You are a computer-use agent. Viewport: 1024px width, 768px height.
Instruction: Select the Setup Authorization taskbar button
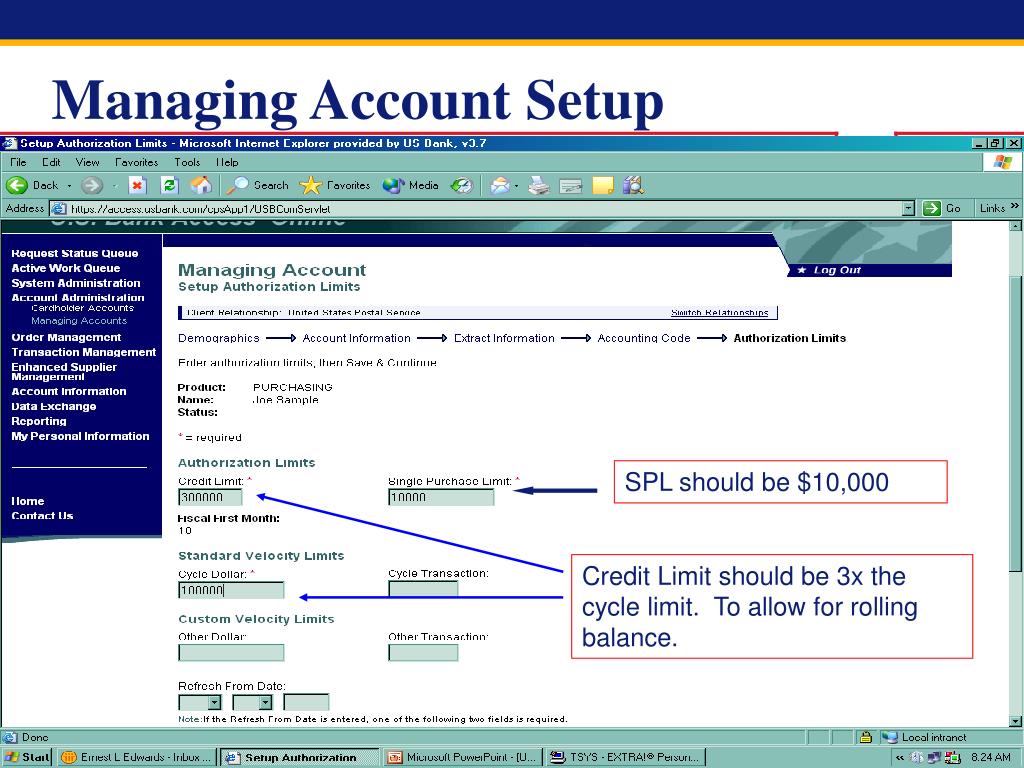(300, 758)
